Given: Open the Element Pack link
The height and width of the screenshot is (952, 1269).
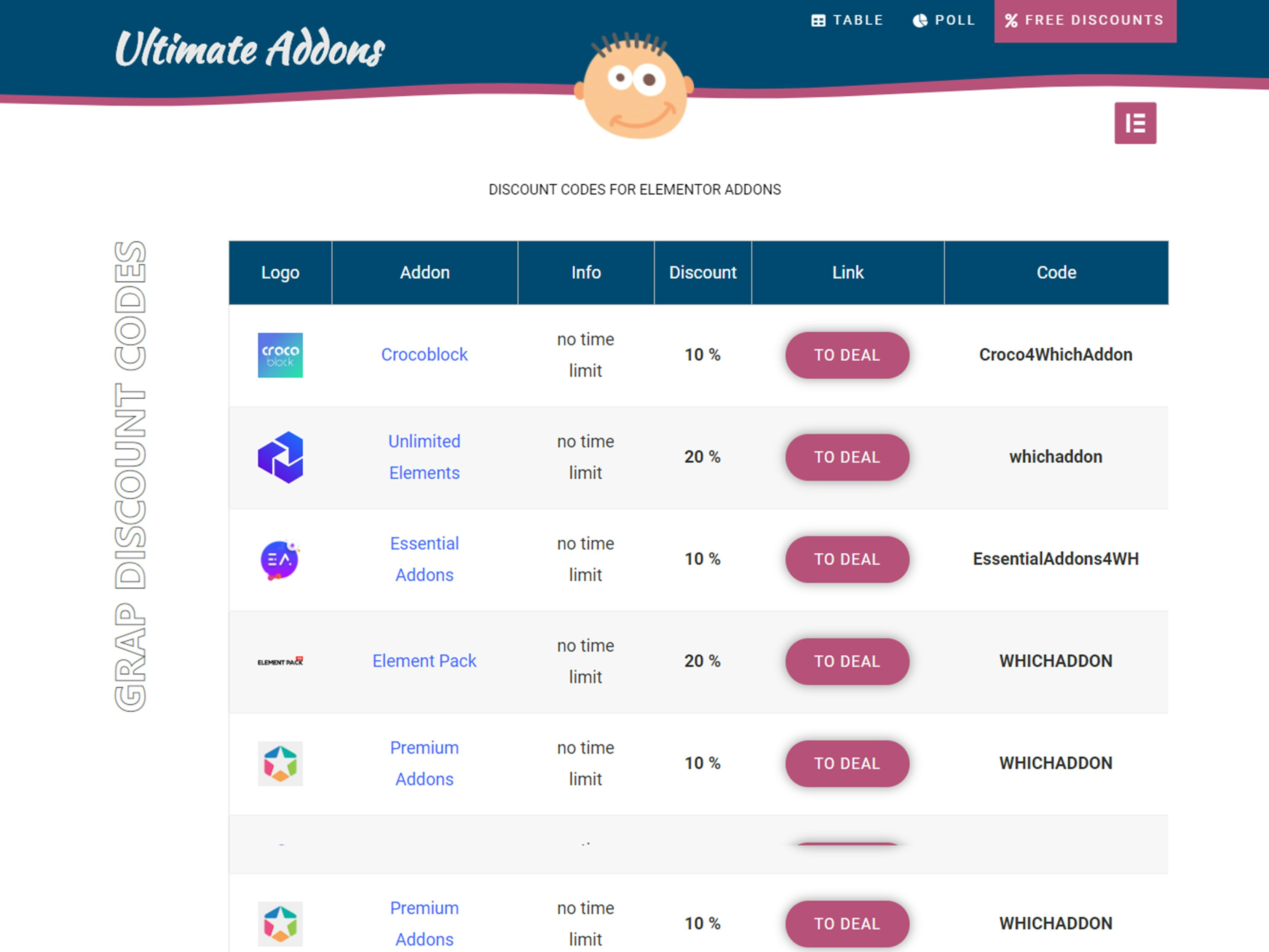Looking at the screenshot, I should click(424, 660).
